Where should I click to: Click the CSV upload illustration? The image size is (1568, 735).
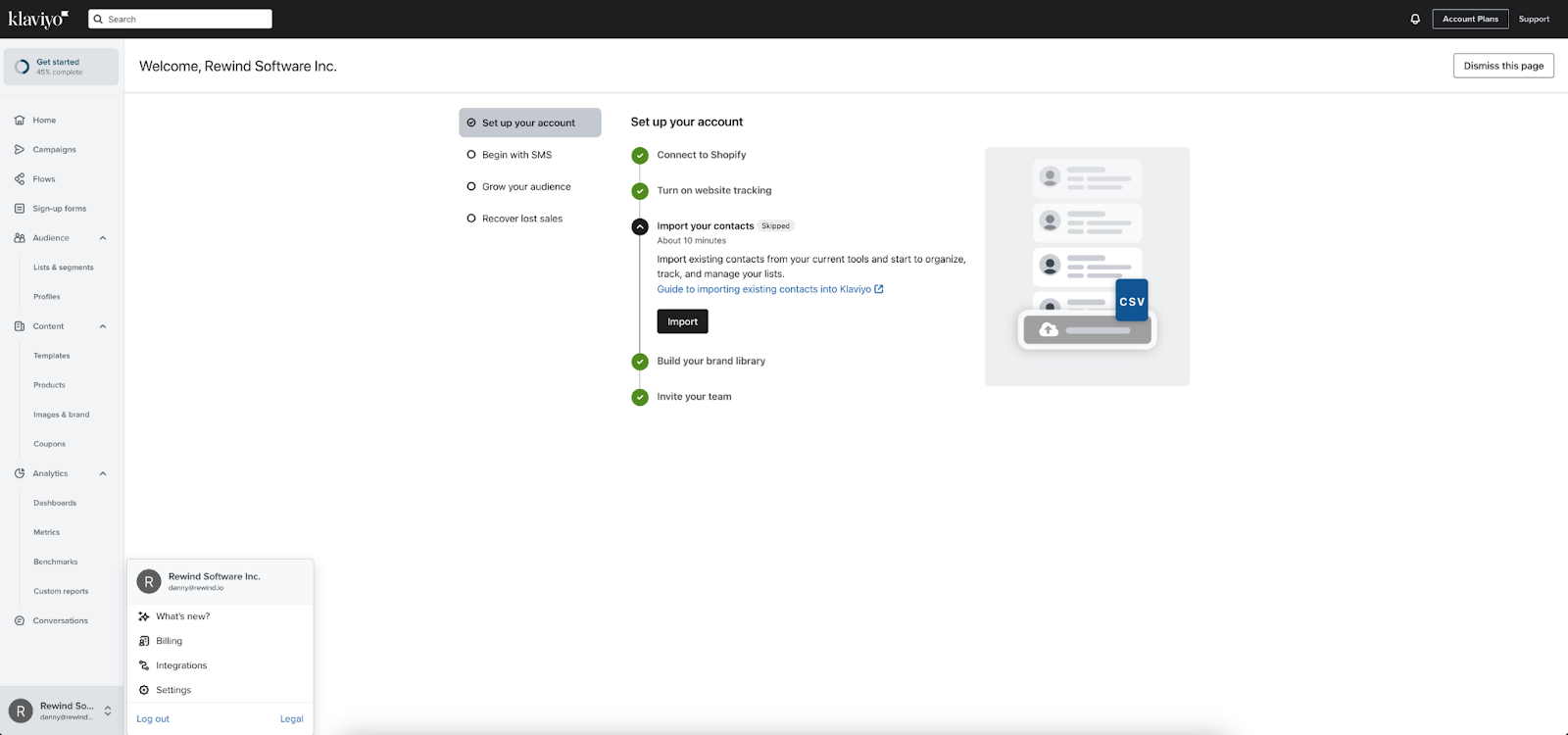(1087, 267)
